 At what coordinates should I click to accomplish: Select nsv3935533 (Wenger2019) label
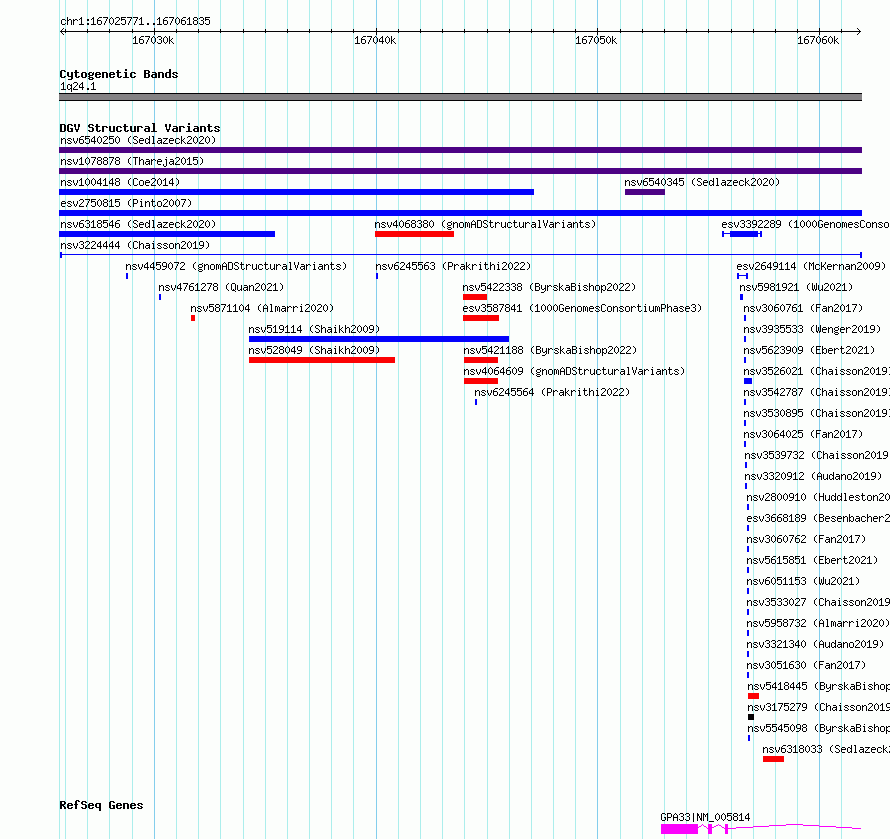click(x=812, y=329)
